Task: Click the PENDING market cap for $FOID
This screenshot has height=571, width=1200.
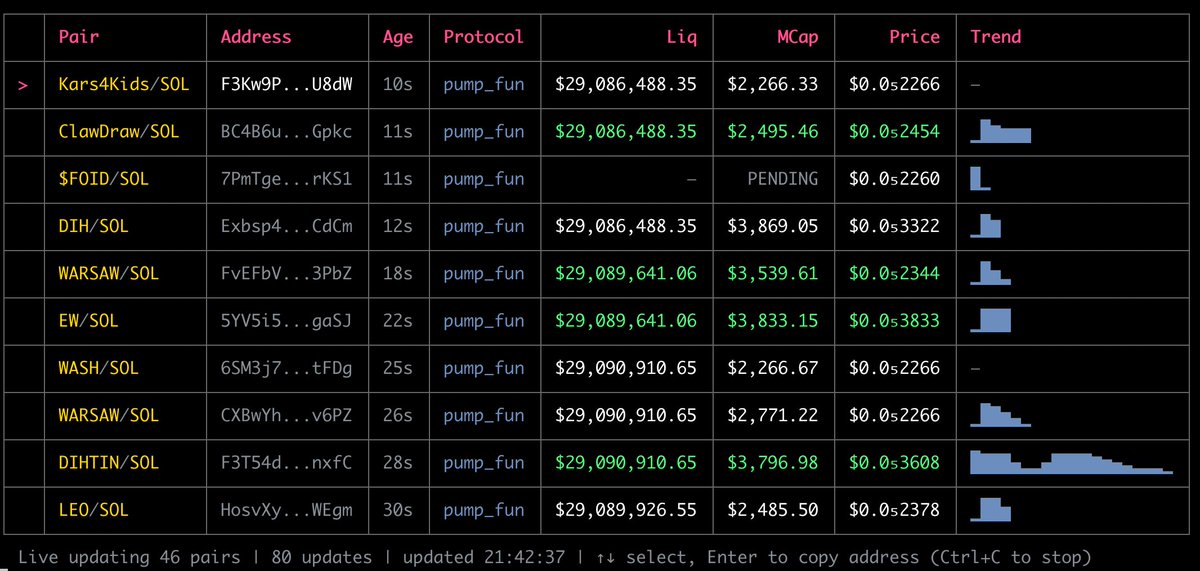Action: [783, 179]
